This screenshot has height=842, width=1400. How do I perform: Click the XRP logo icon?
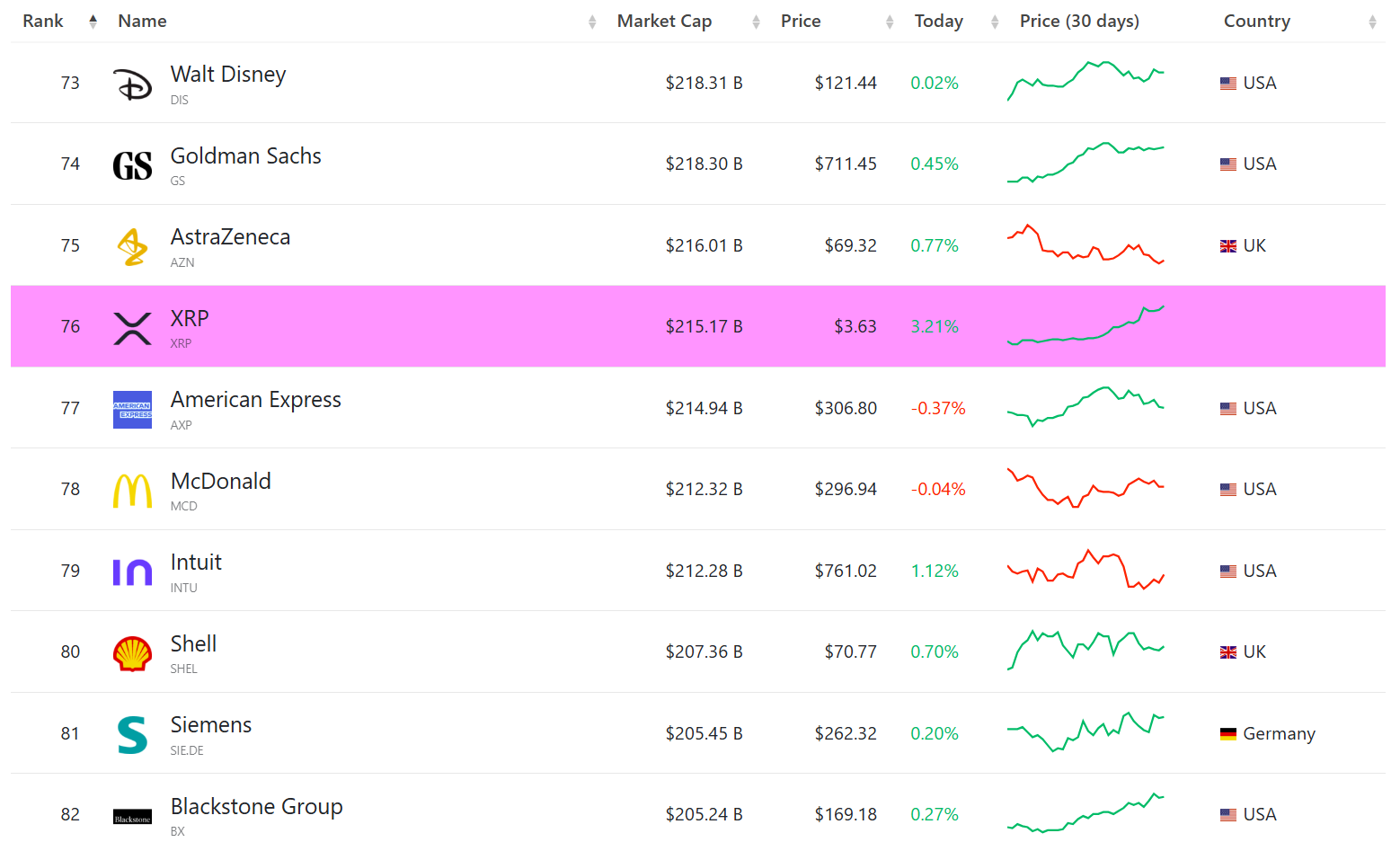133,328
